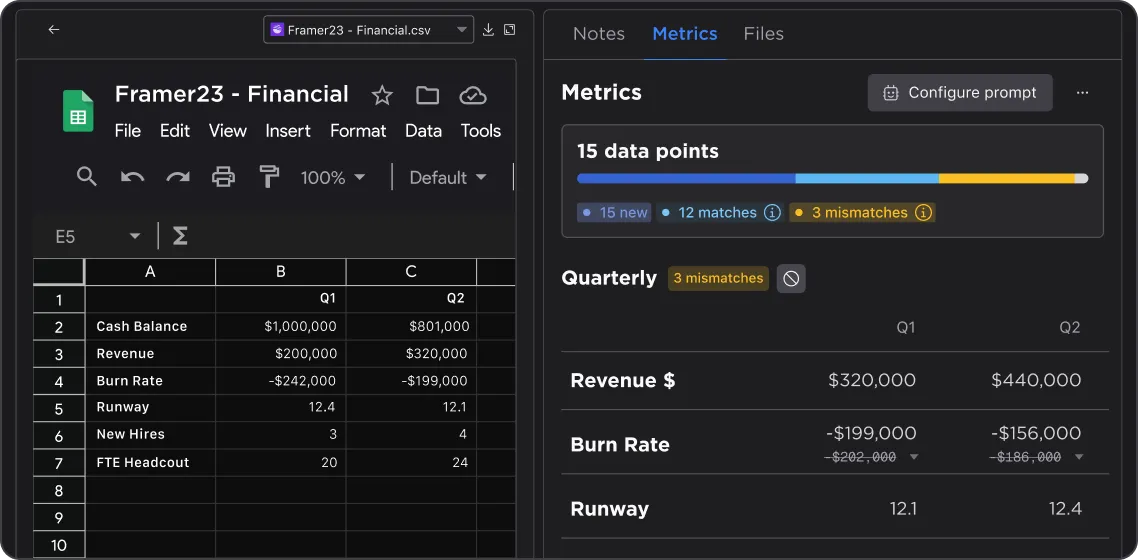Click the New Hires cell
1138x560 pixels.
click(150, 435)
